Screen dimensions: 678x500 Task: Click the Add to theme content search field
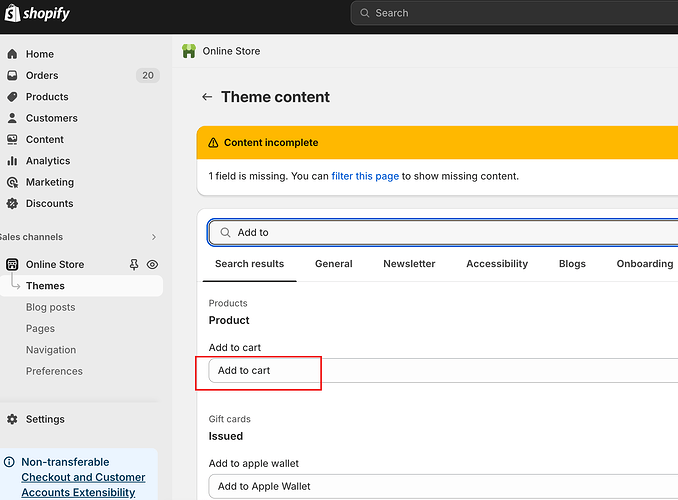coord(443,233)
